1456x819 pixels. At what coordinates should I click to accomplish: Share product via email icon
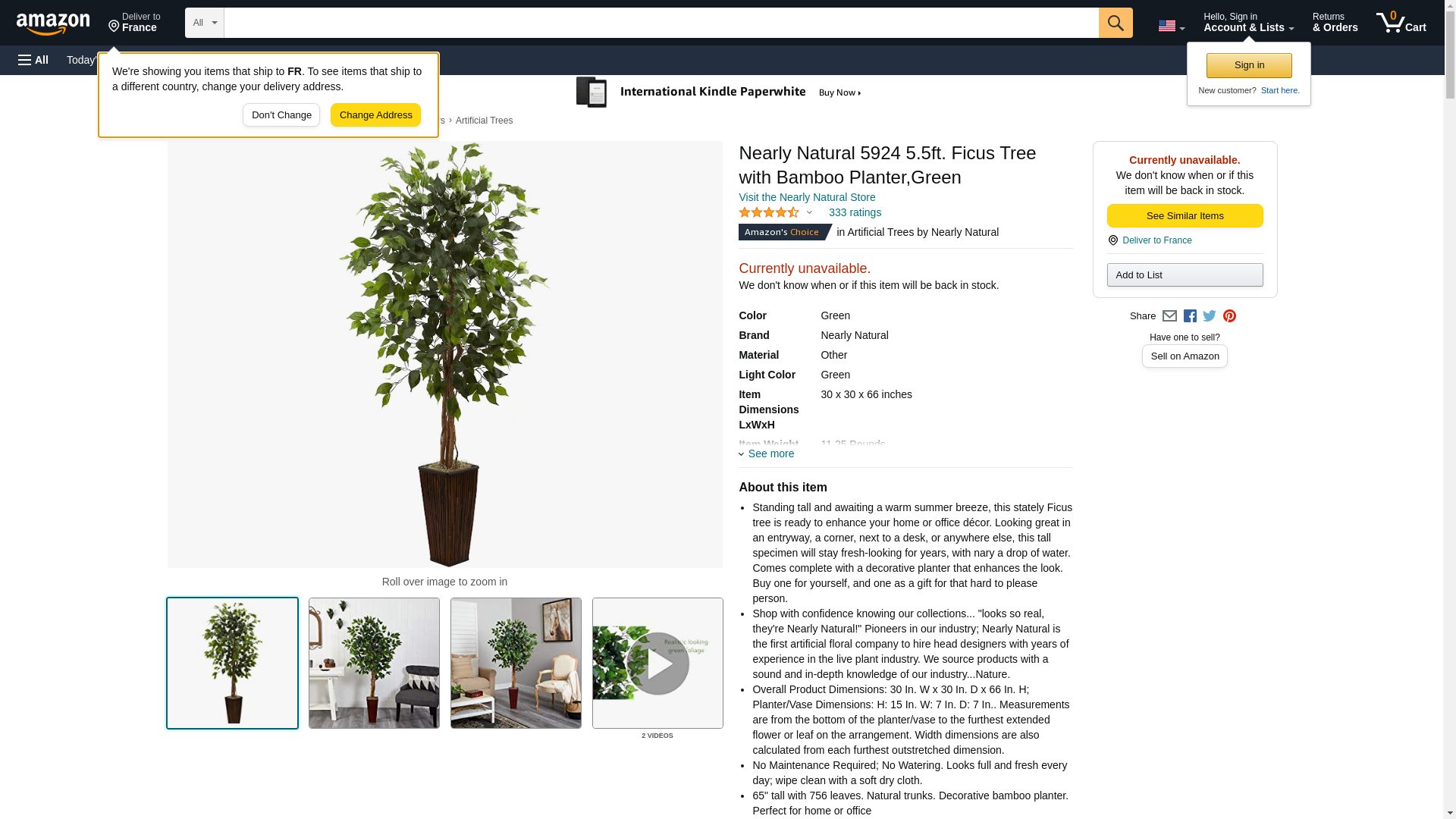tap(1169, 316)
